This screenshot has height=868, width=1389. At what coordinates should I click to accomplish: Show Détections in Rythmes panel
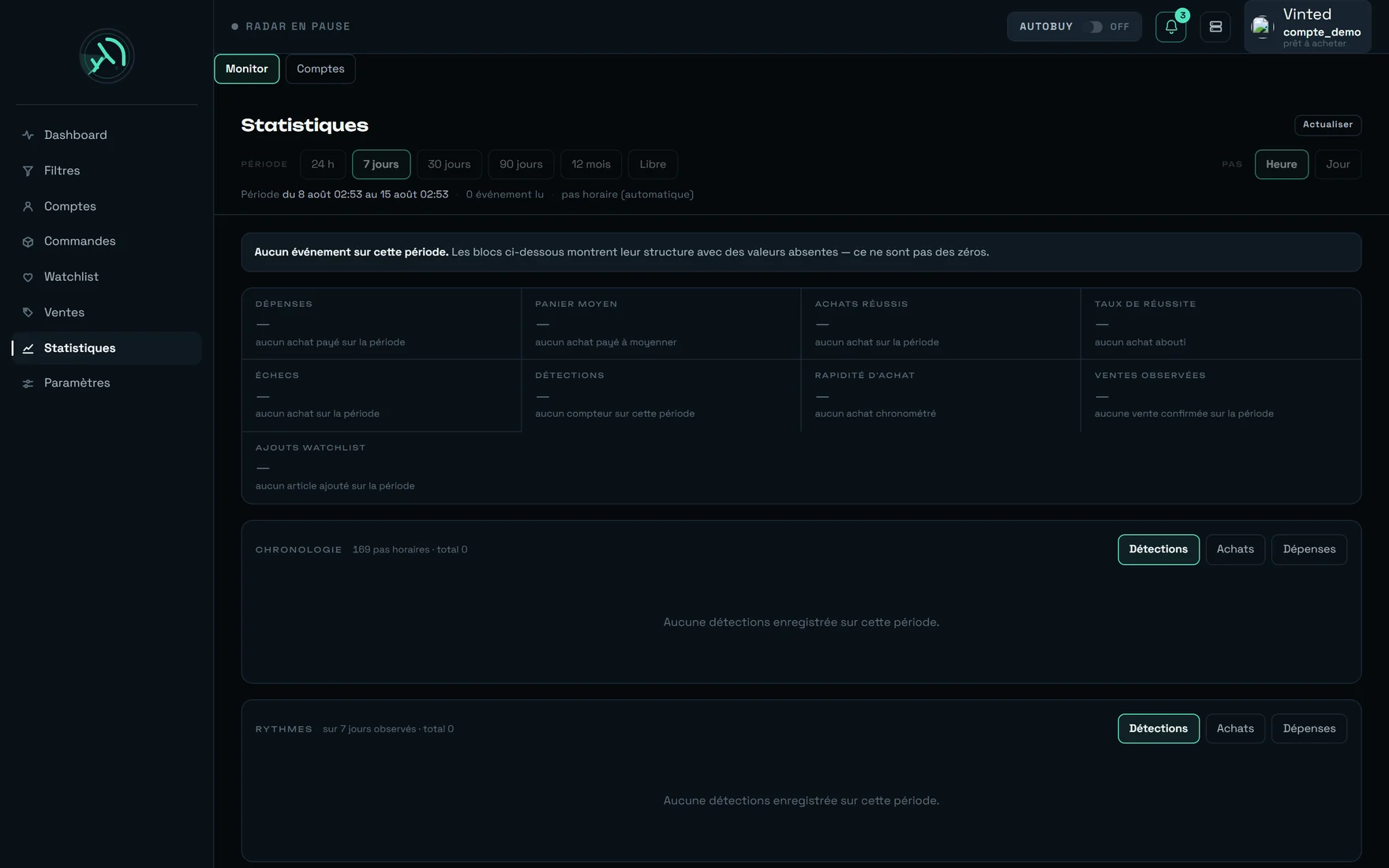pos(1159,728)
